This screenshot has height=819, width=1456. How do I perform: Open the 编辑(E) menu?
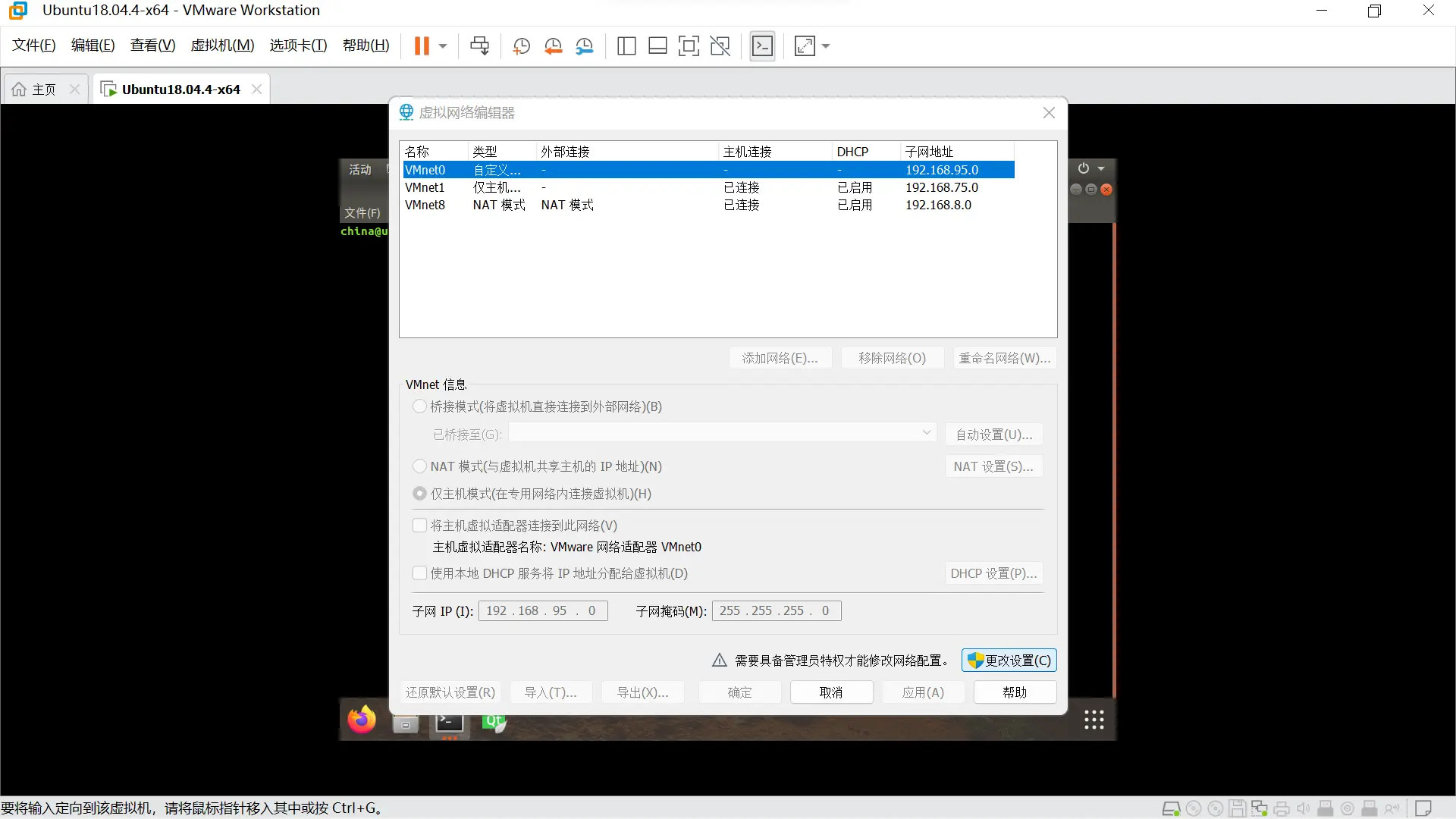pos(93,45)
